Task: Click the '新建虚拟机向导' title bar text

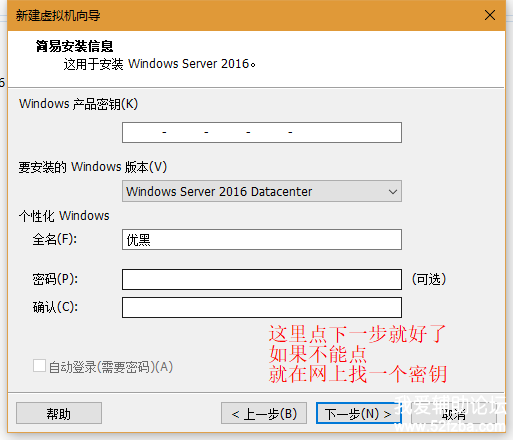Action: pyautogui.click(x=58, y=15)
